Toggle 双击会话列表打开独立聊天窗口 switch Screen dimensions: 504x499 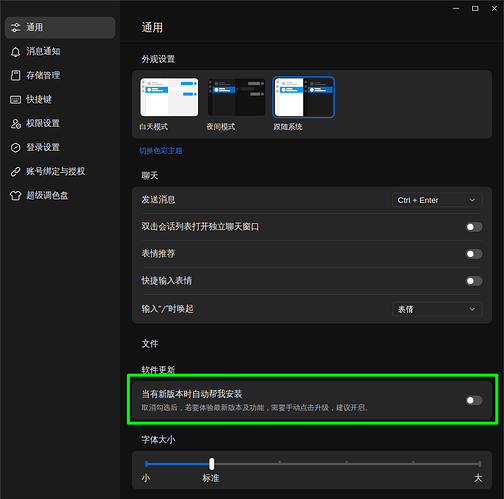tap(474, 227)
